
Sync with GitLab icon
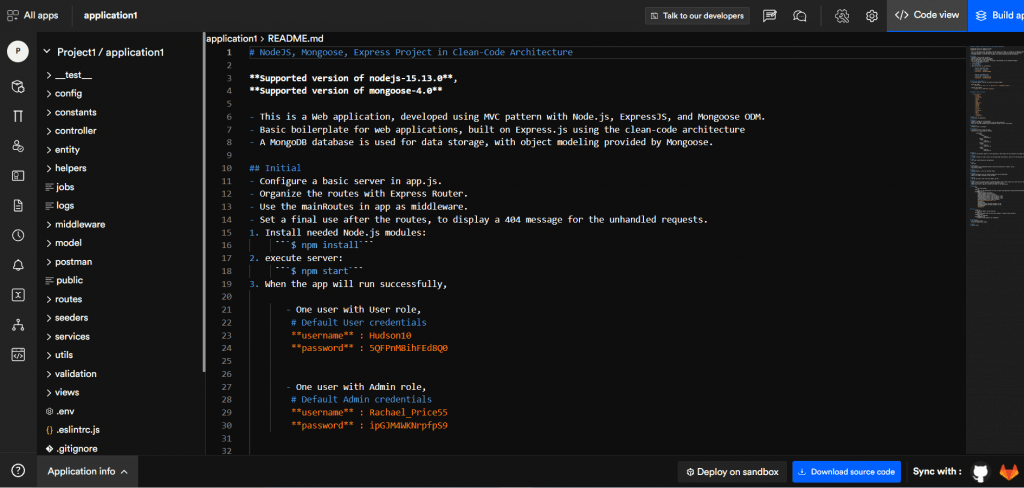tap(1008, 472)
